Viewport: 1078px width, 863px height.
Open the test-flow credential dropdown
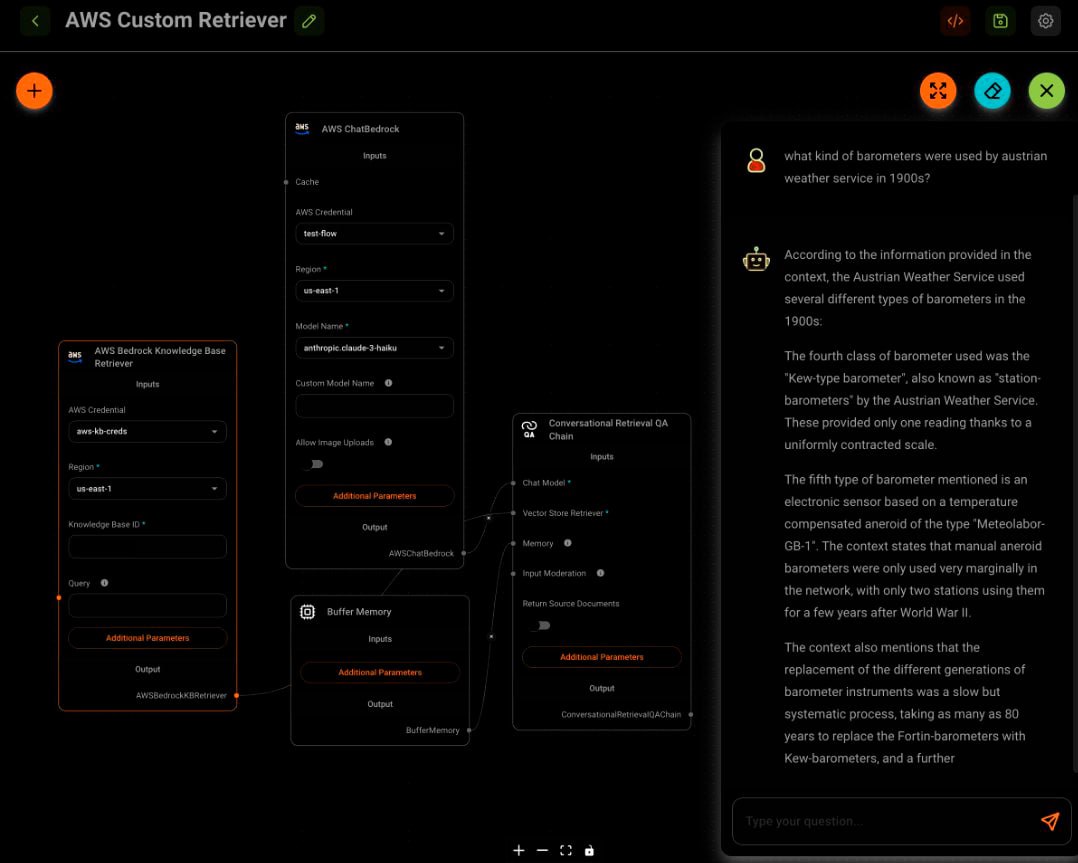pos(374,234)
